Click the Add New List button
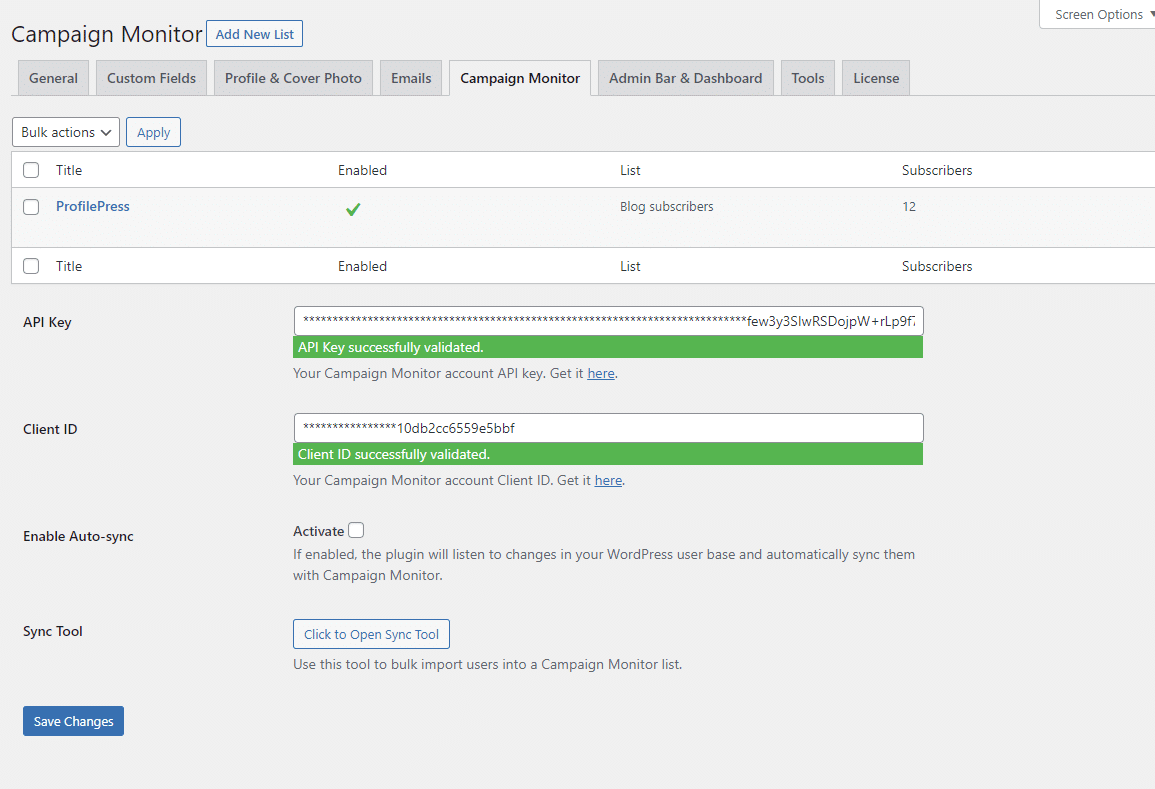Viewport: 1155px width, 789px height. [x=254, y=34]
